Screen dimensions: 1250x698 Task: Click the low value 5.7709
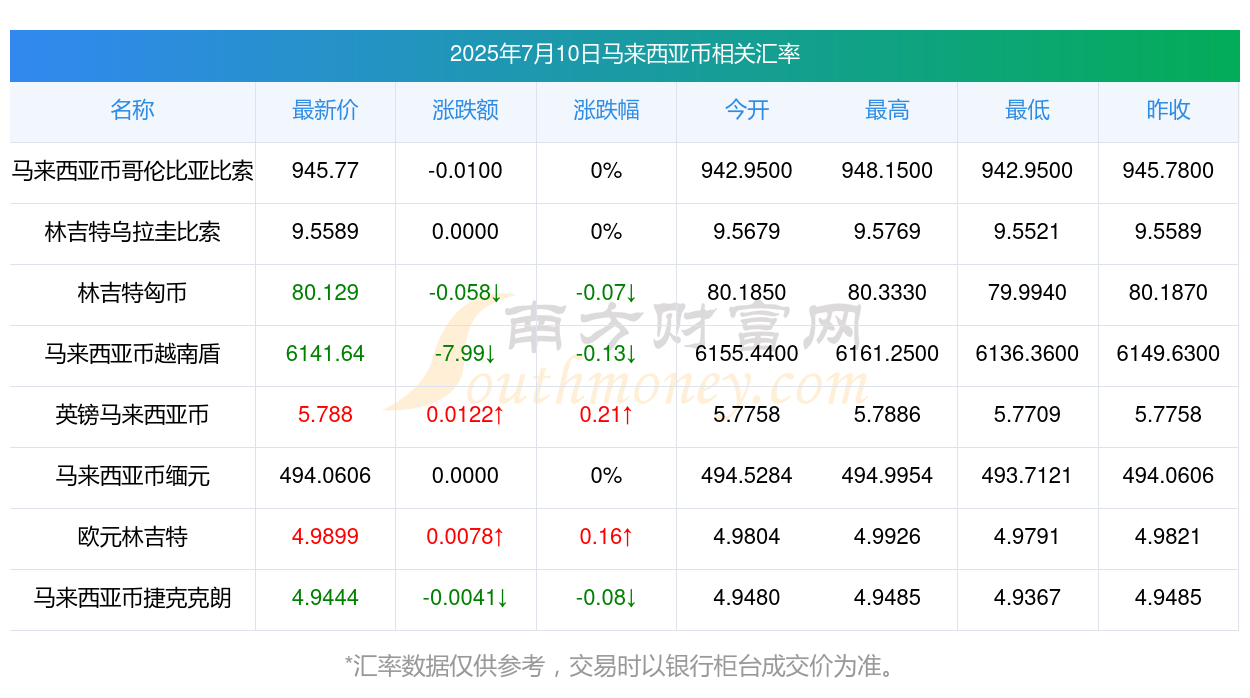point(1027,415)
